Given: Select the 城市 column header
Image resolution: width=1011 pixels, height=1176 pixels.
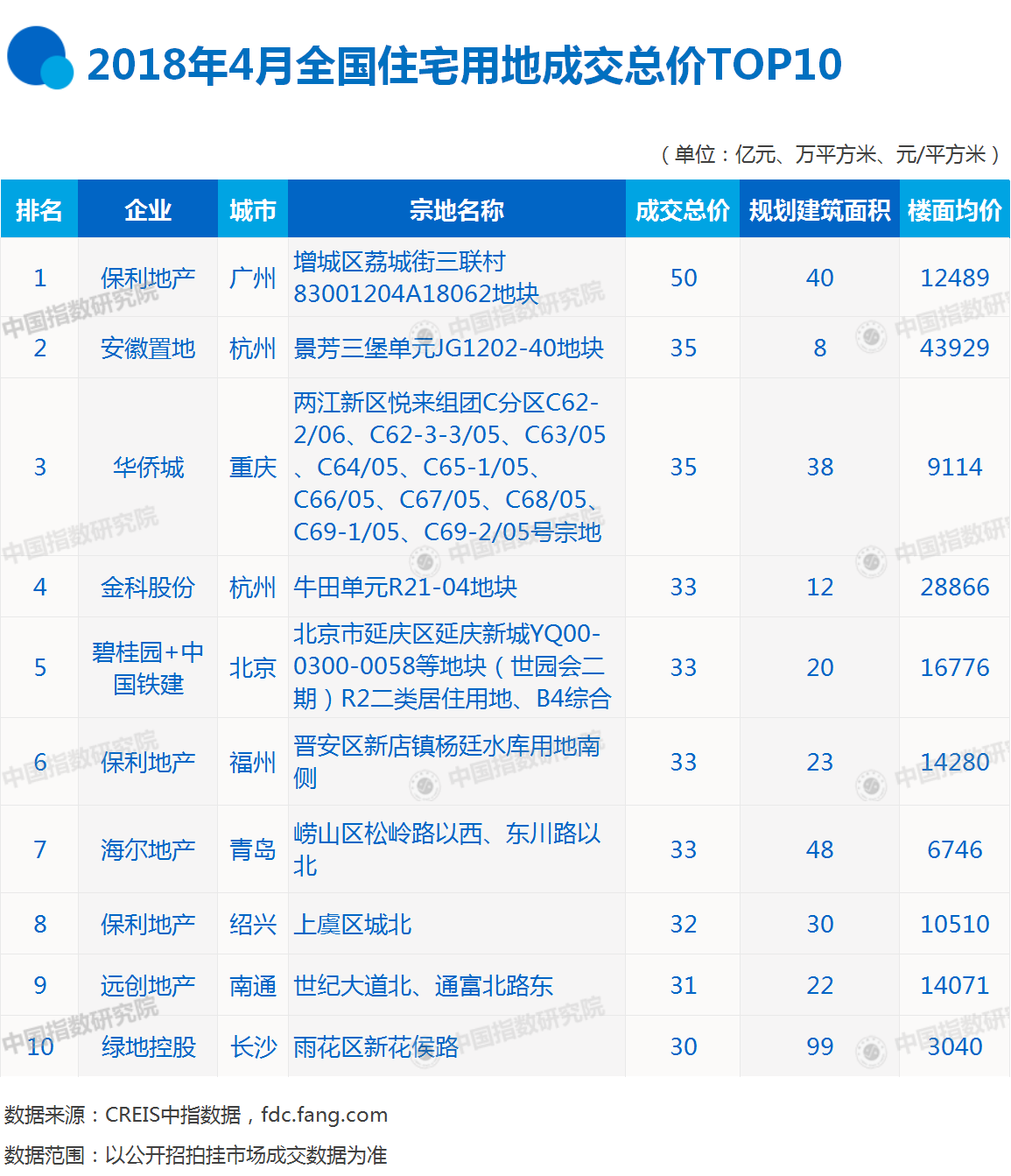Looking at the screenshot, I should [x=252, y=209].
